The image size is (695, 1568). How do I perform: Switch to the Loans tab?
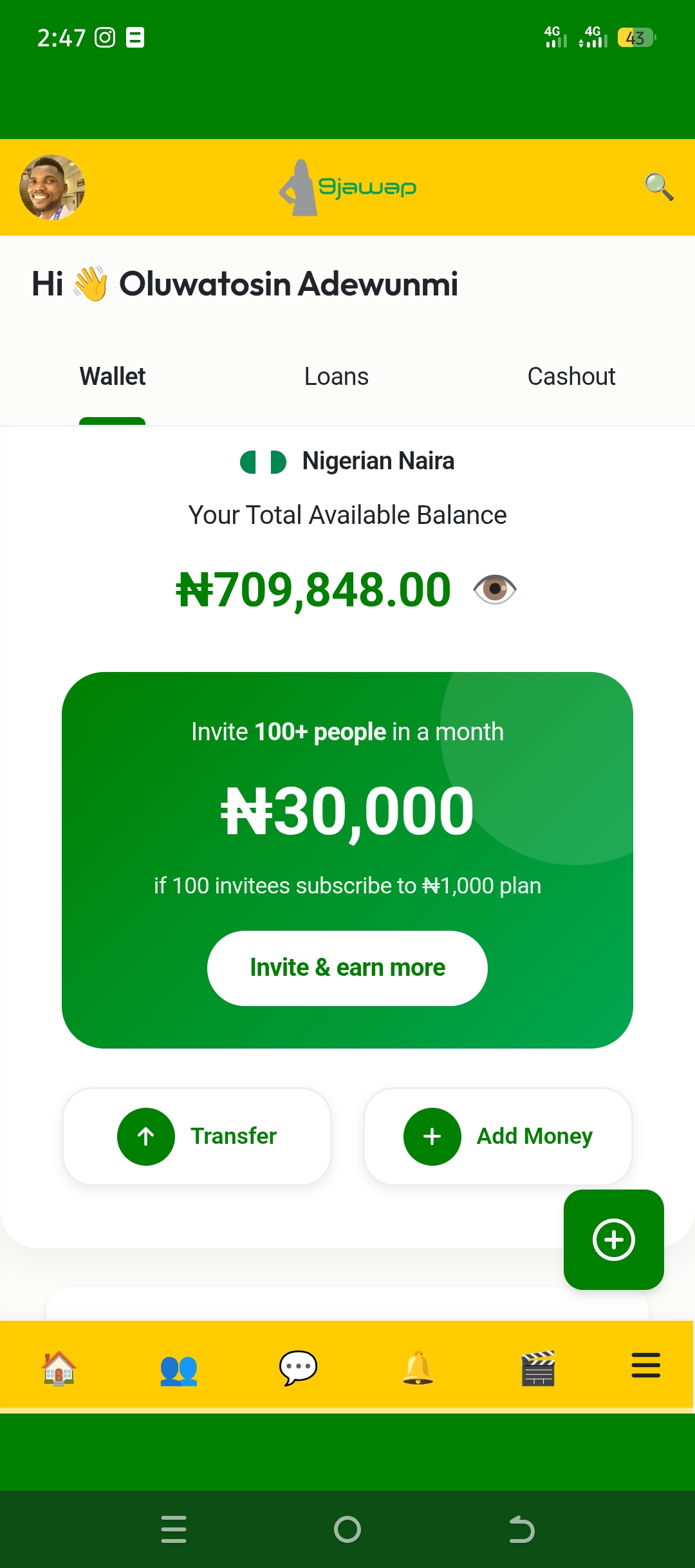(x=336, y=377)
